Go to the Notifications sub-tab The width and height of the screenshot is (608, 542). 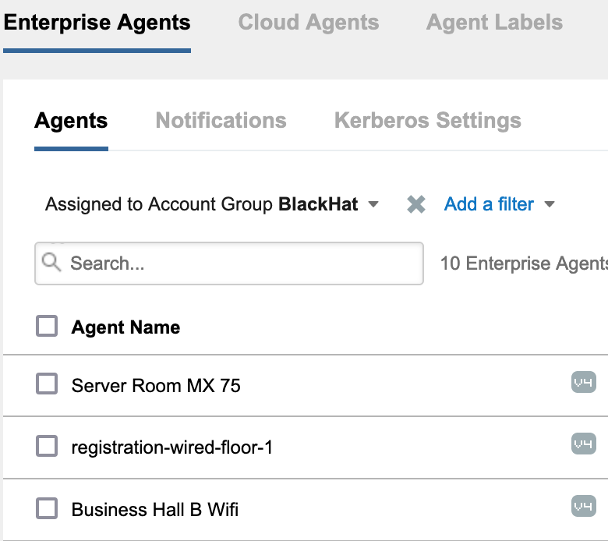tap(221, 121)
